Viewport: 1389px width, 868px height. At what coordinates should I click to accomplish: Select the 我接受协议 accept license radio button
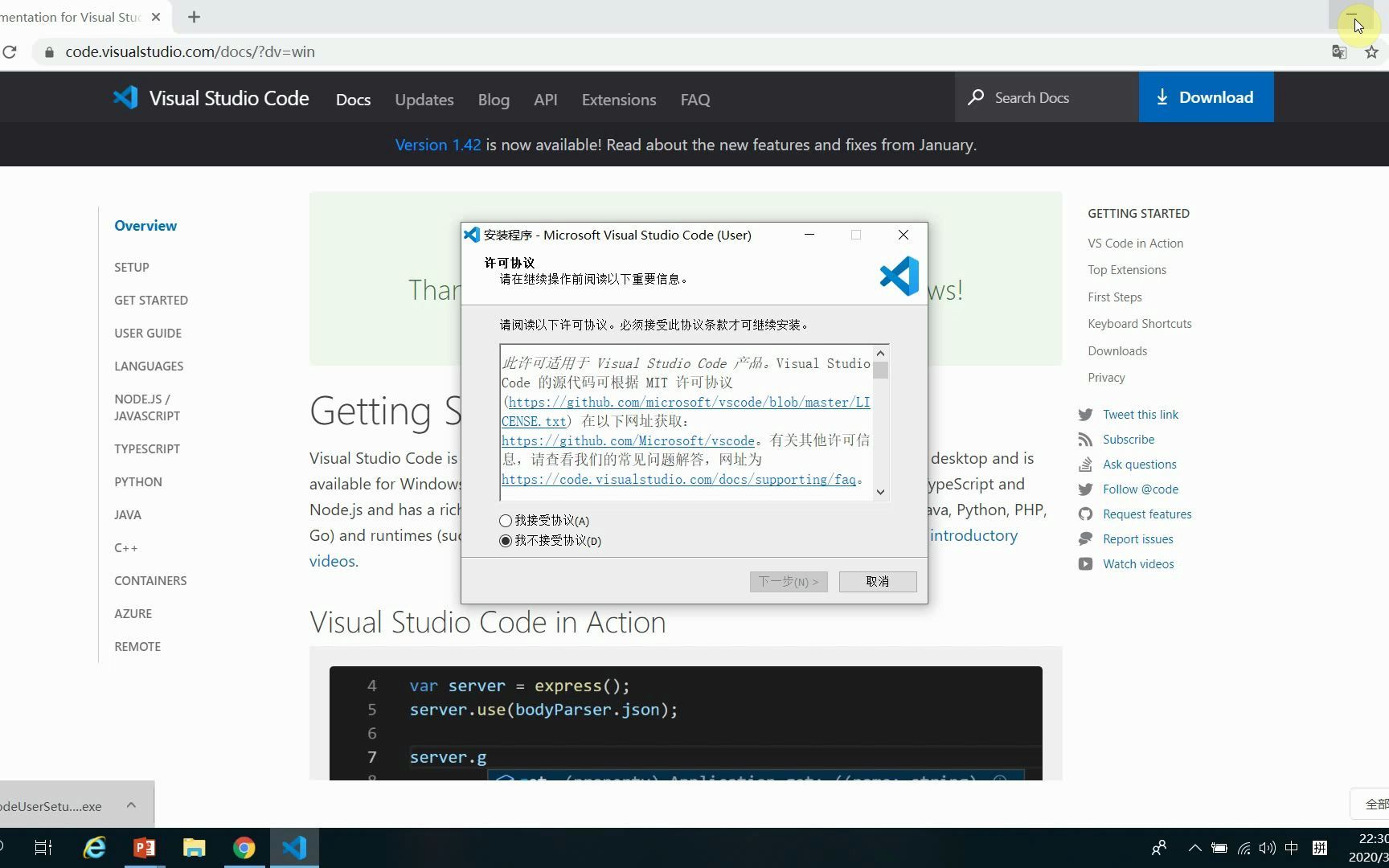pos(506,520)
